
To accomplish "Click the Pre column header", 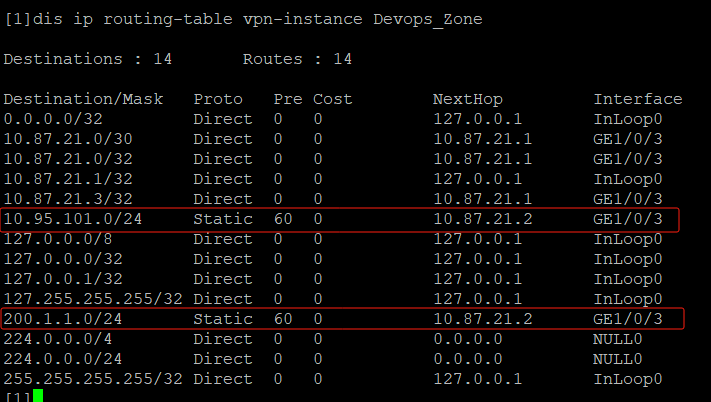I will (x=288, y=99).
